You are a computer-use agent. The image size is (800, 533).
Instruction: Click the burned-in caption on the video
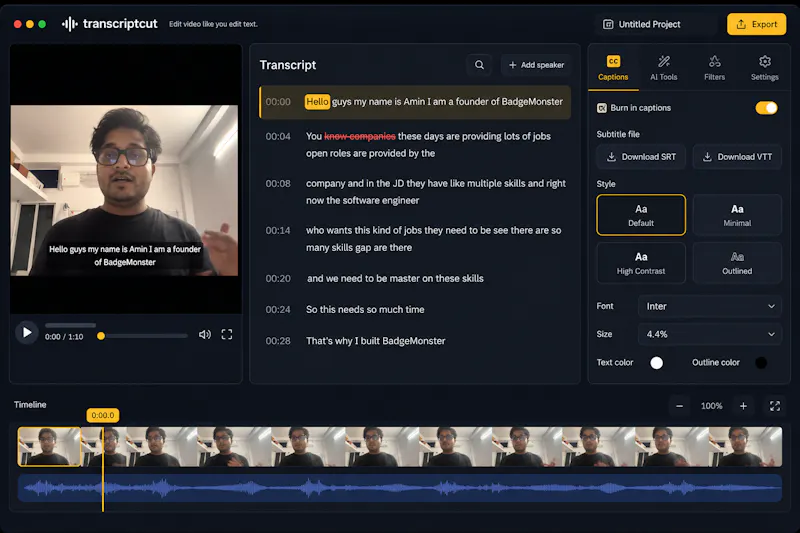[x=124, y=256]
